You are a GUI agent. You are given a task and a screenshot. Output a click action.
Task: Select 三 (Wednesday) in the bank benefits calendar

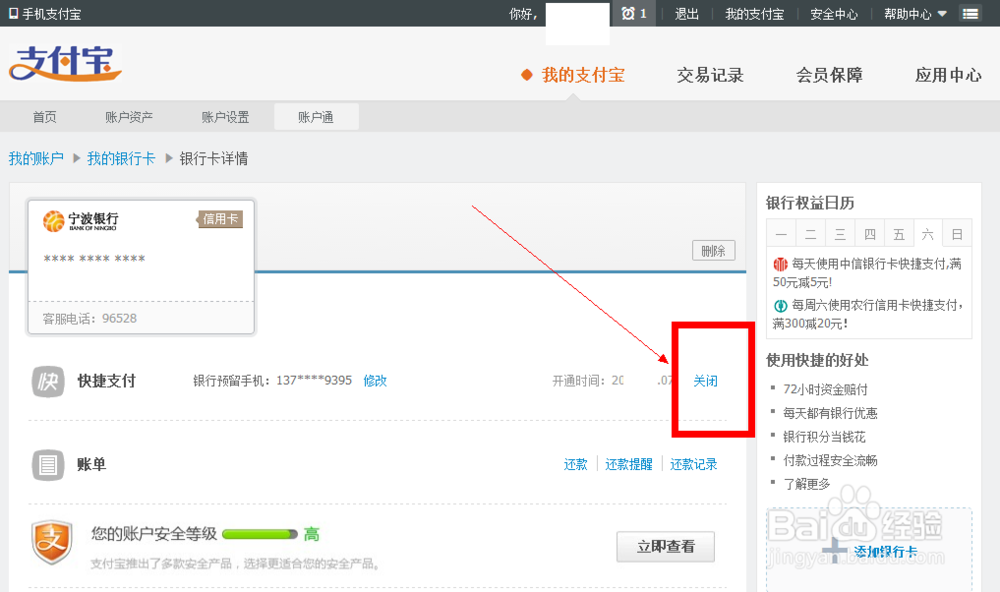[x=840, y=235]
